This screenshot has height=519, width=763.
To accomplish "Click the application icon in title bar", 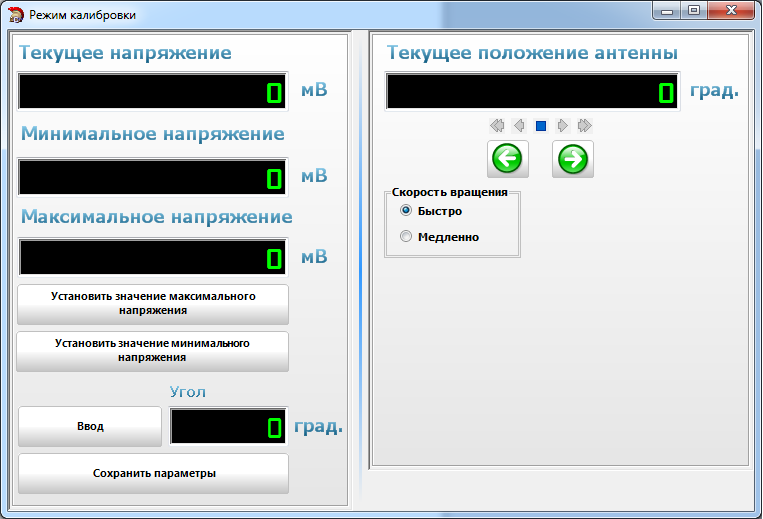I will 16,15.
